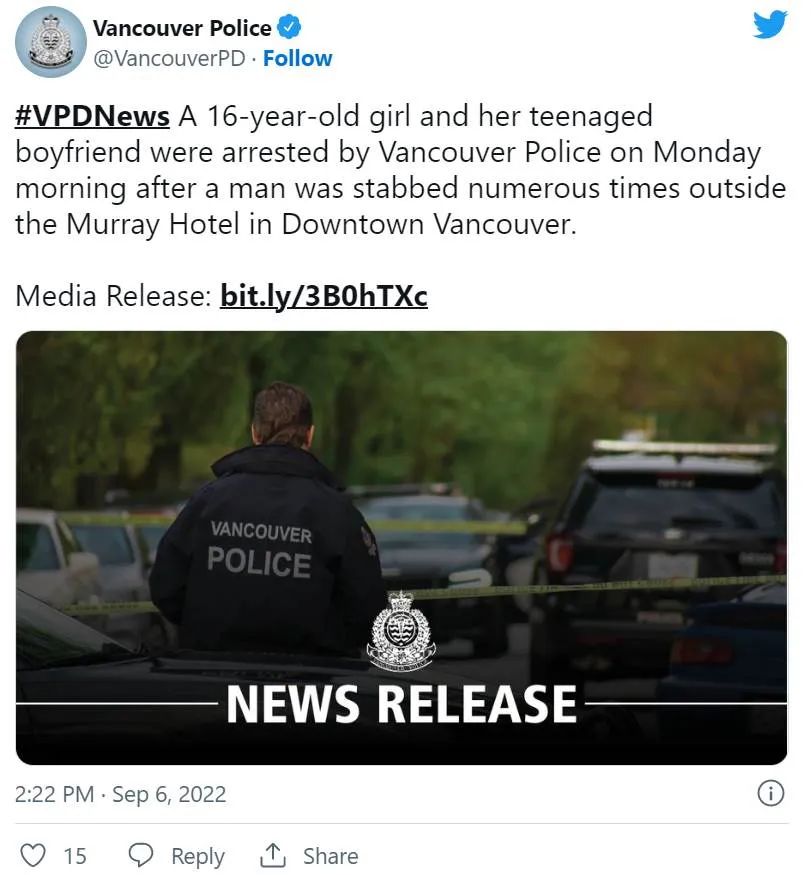Screen dimensions: 811x875
Task: Open the tweet info circle icon
Action: click(x=771, y=793)
